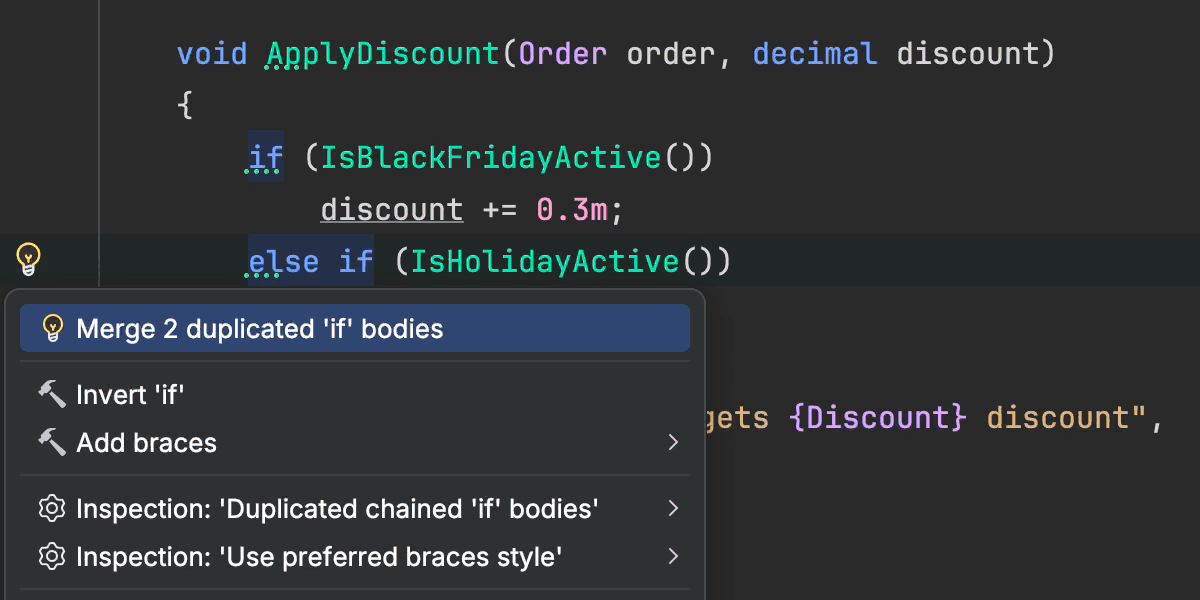Click the IsHolidayActive method call

[546, 262]
